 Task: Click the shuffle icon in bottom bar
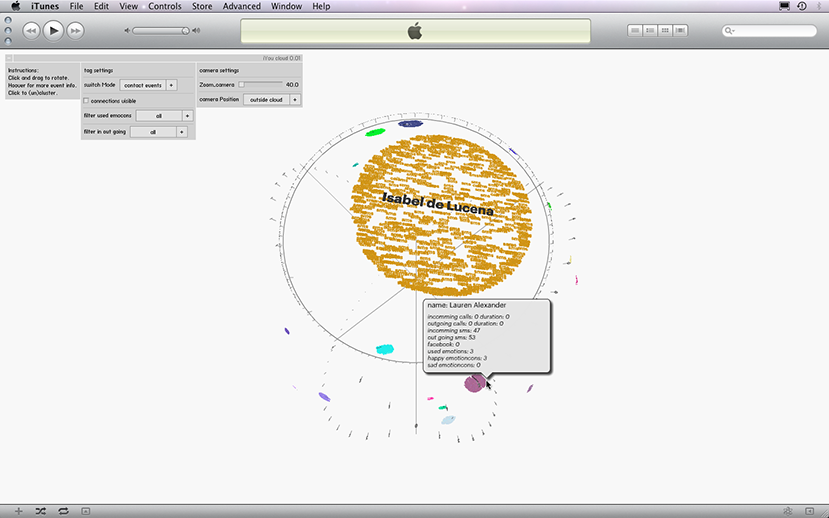point(40,511)
